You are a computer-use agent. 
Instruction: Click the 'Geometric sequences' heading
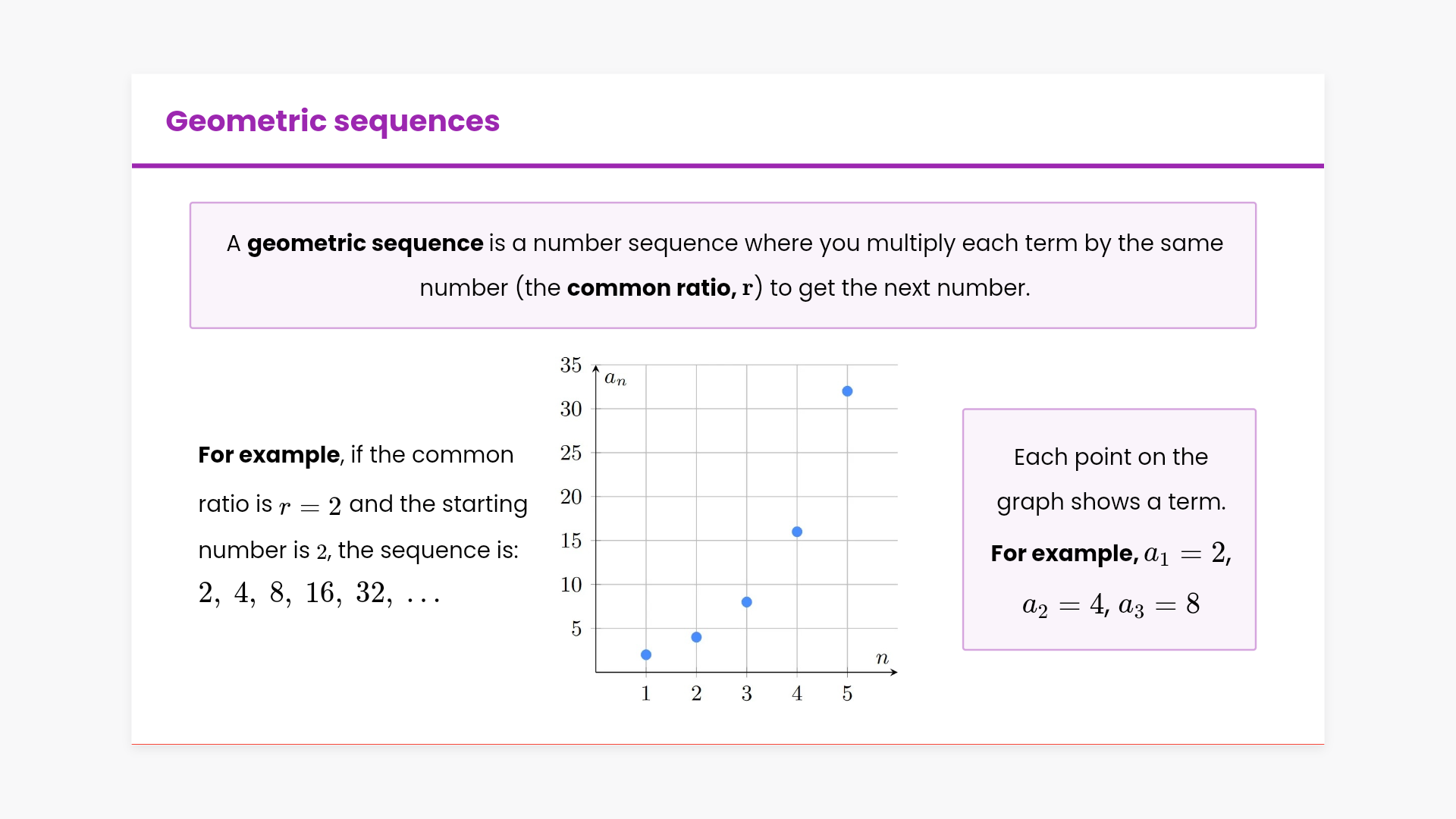pos(332,121)
